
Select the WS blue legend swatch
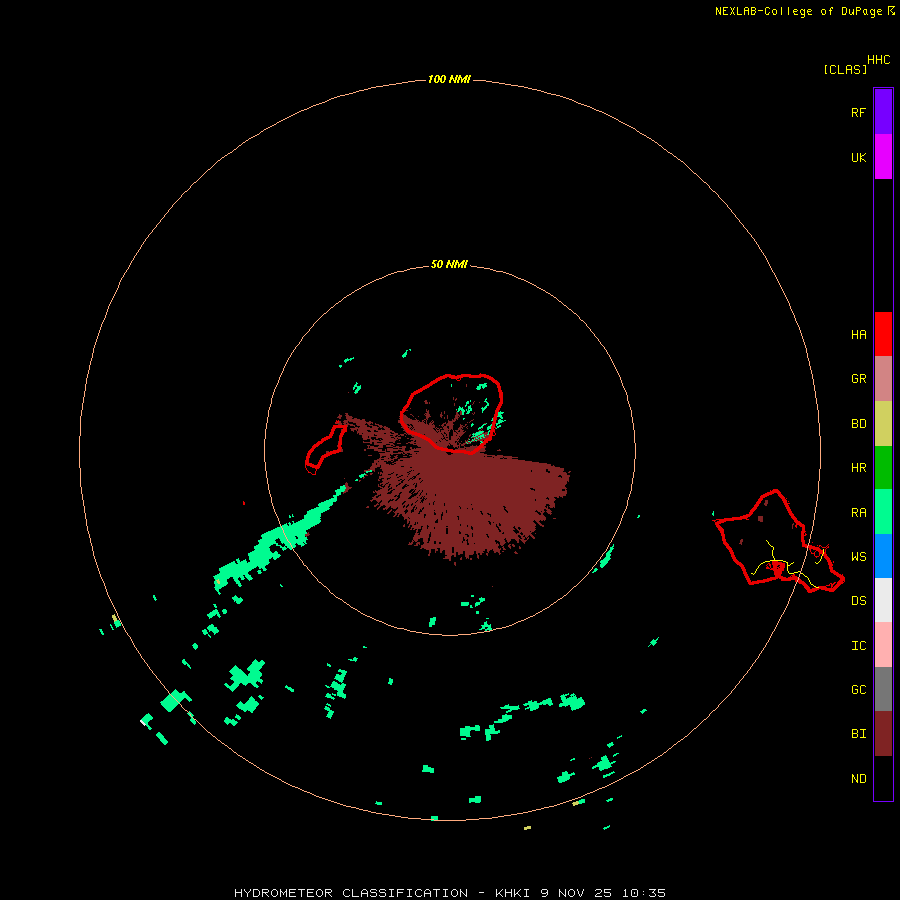click(x=883, y=556)
